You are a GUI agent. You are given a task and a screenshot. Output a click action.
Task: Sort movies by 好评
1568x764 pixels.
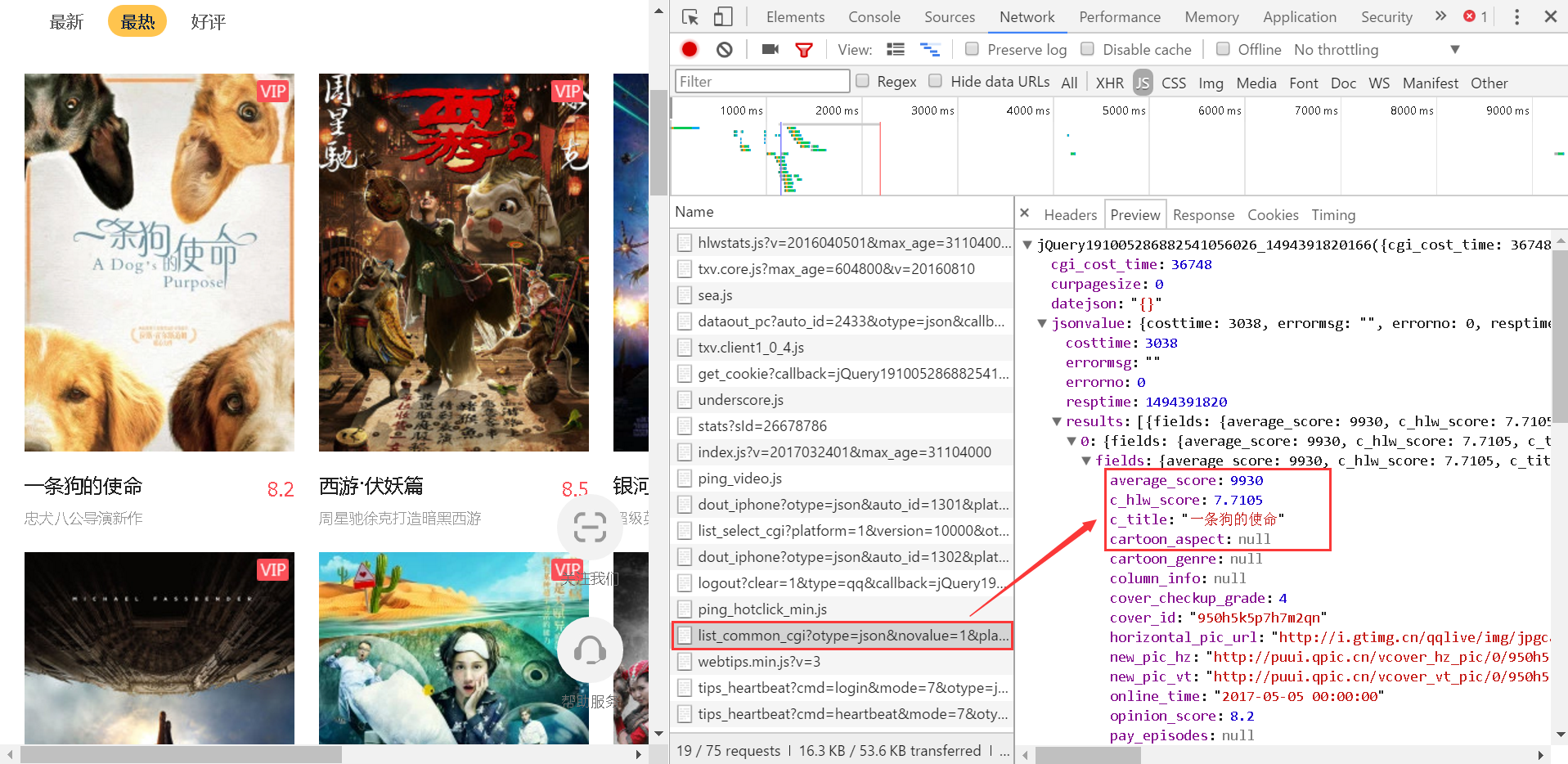pyautogui.click(x=208, y=22)
